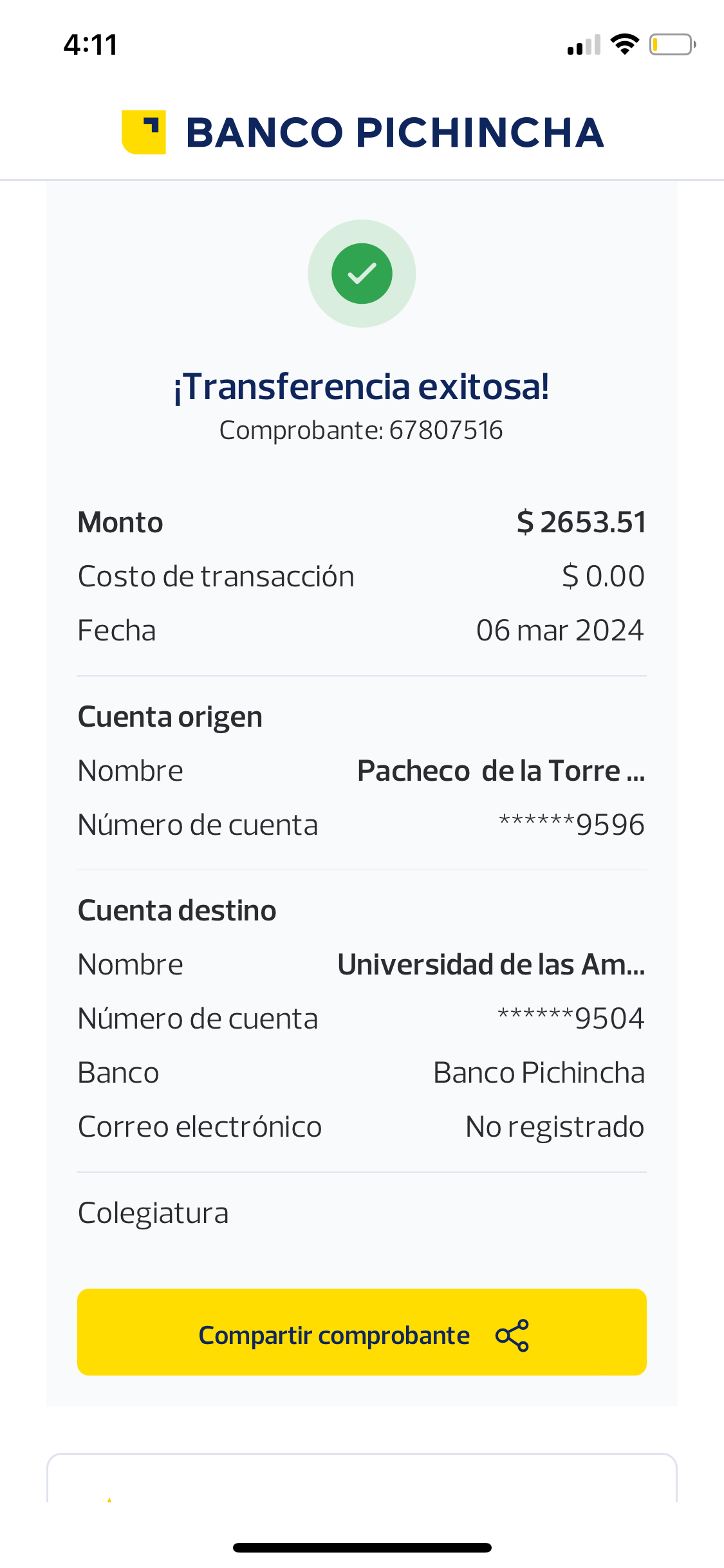
Task: Click the green success checkmark icon
Action: point(362,274)
